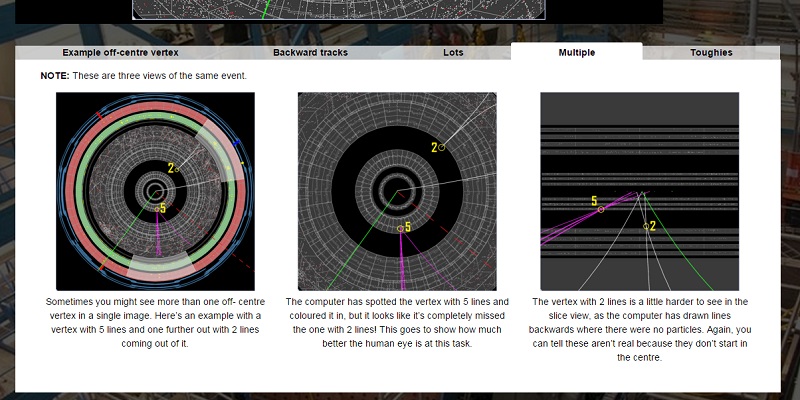Select the "Lots" tab

[x=453, y=53]
